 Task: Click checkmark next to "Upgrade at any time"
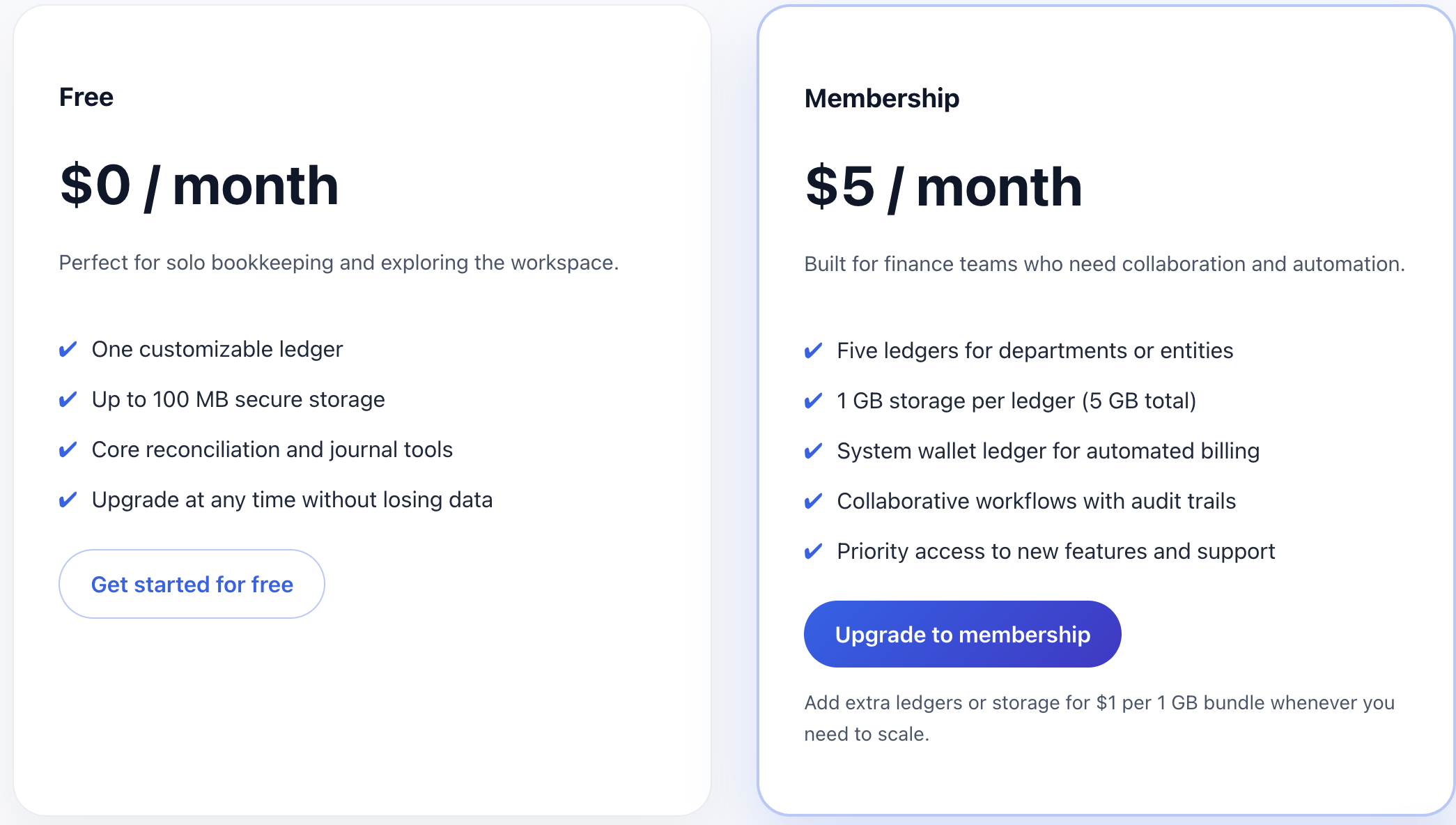tap(68, 500)
